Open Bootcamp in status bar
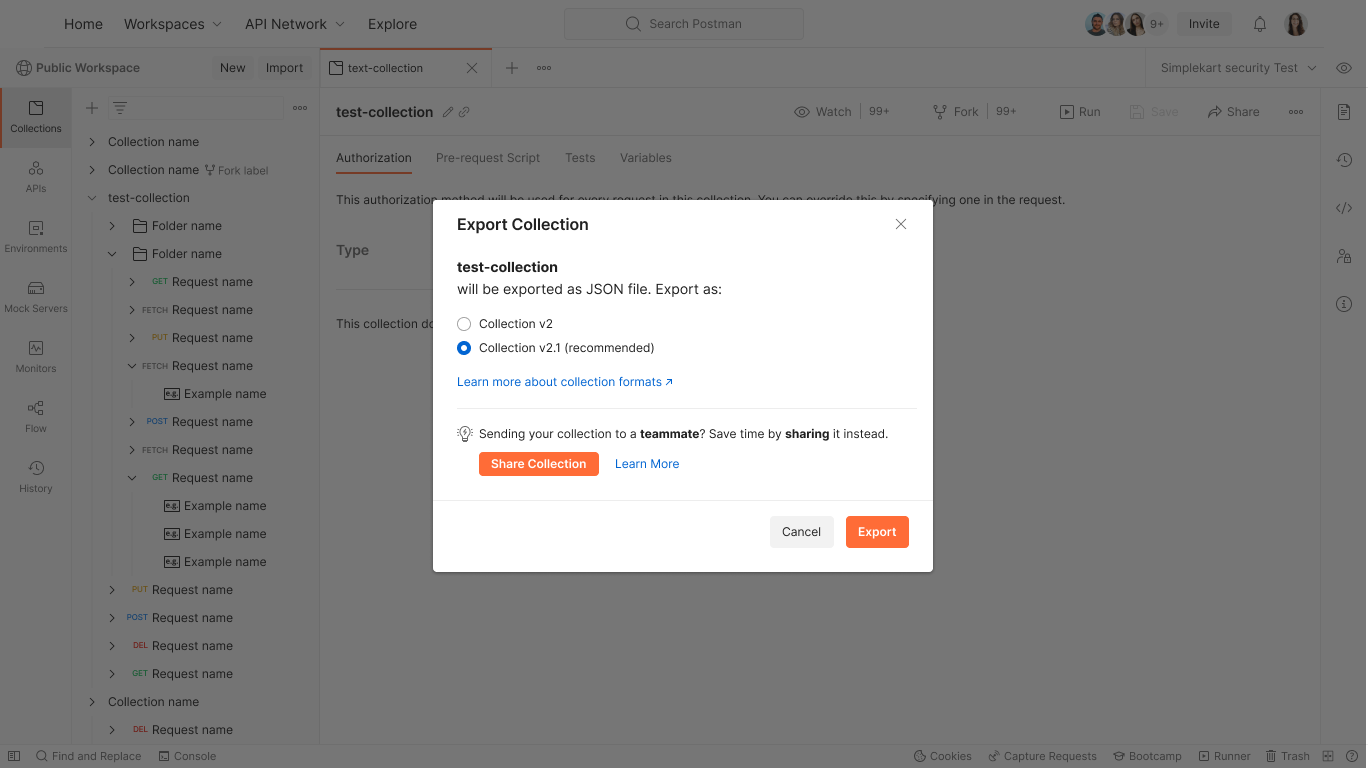The width and height of the screenshot is (1368, 768). pos(1147,756)
